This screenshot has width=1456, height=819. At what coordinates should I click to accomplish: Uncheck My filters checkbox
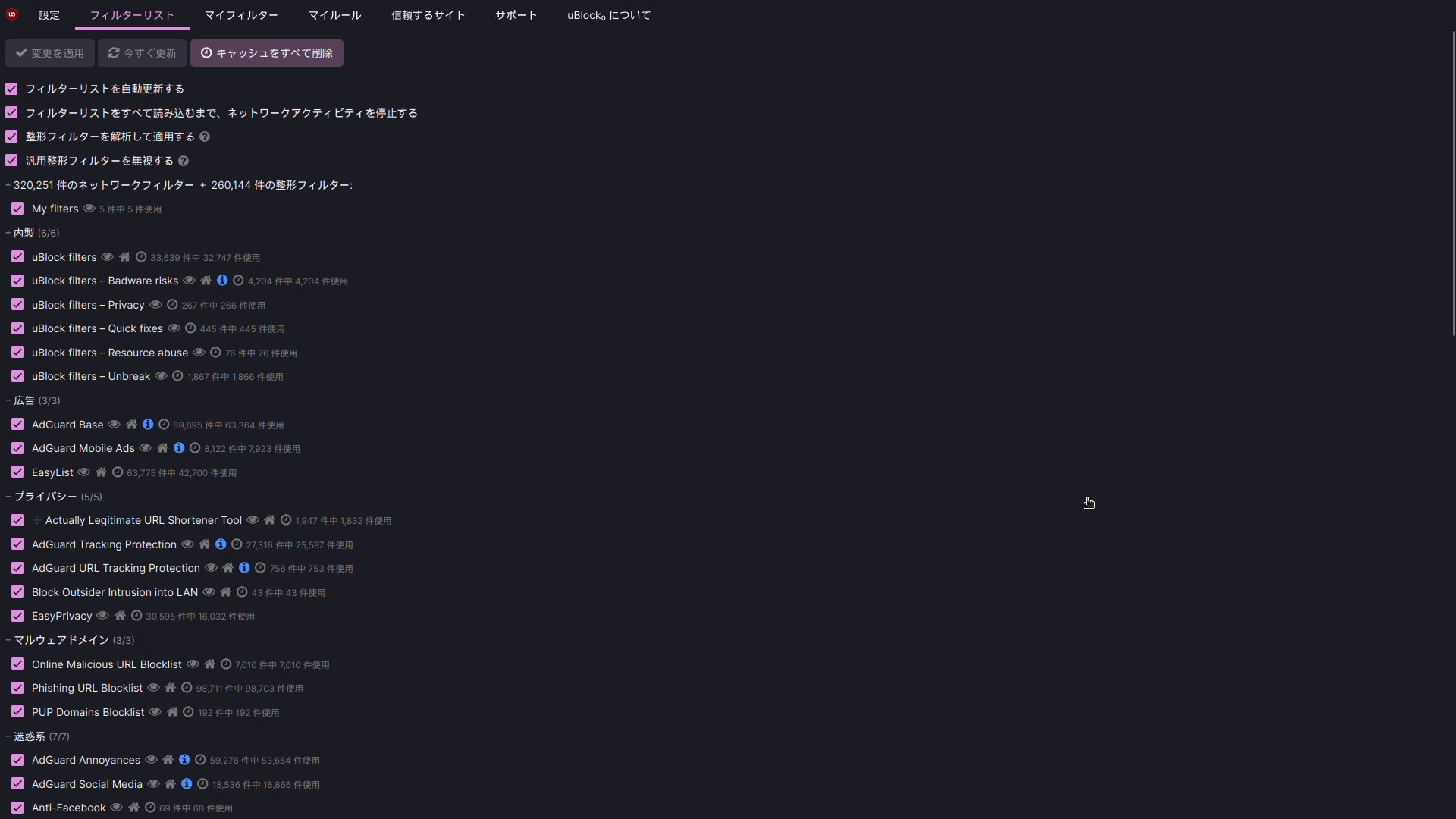17,209
